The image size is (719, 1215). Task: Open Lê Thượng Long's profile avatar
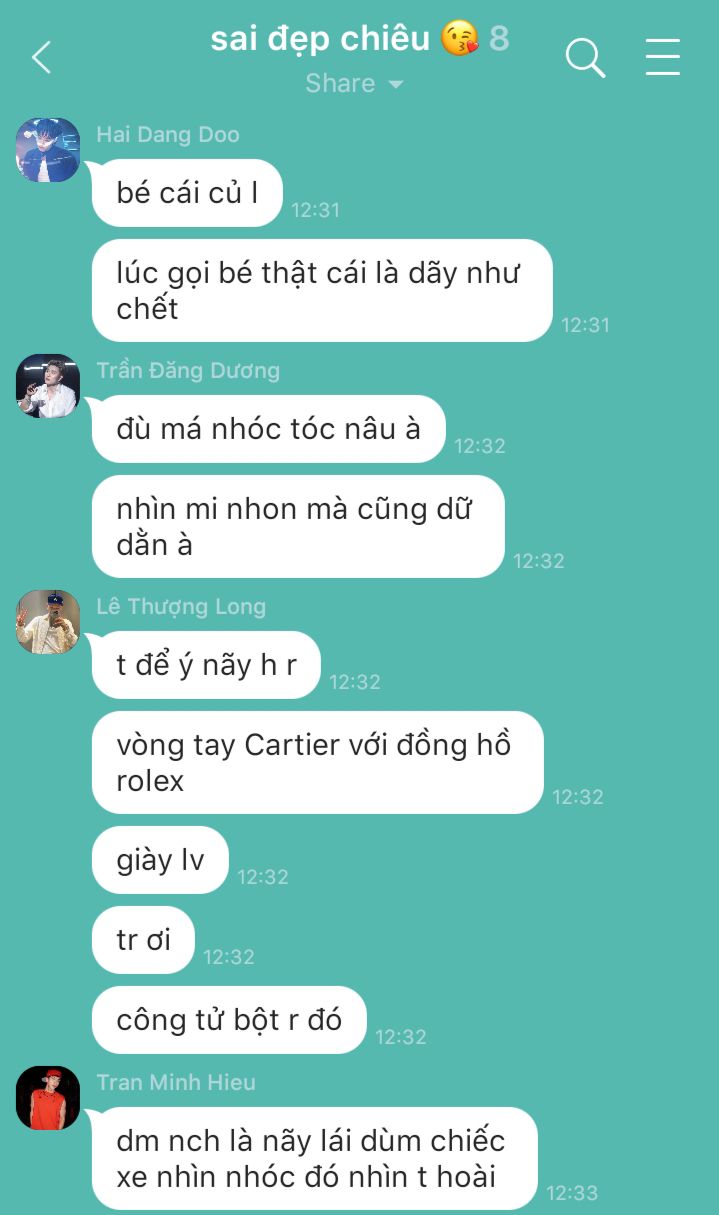pyautogui.click(x=48, y=622)
